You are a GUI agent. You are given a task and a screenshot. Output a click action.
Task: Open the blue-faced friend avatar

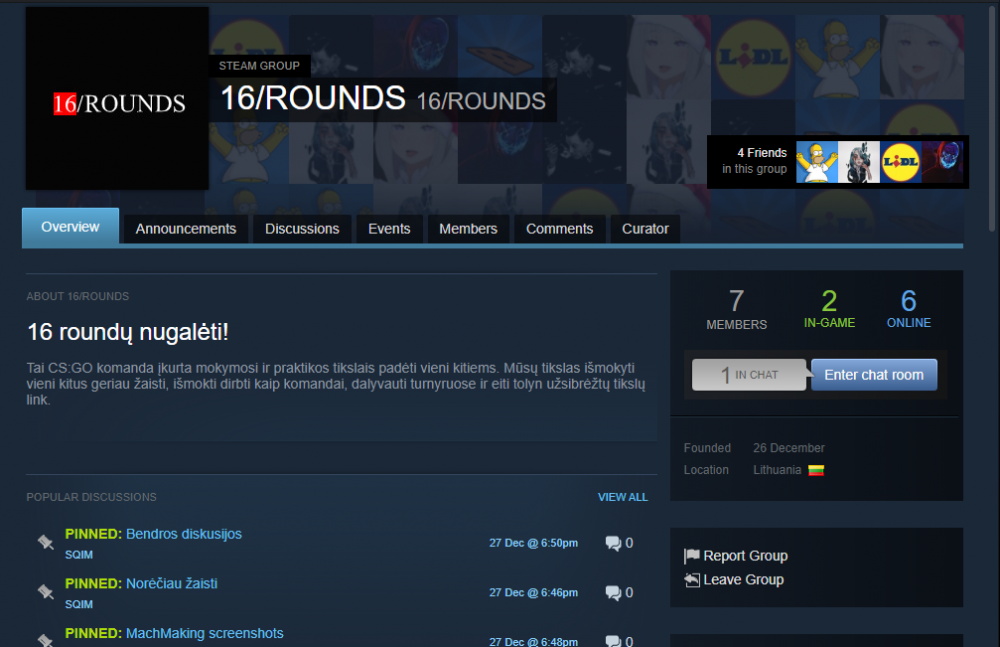point(942,162)
